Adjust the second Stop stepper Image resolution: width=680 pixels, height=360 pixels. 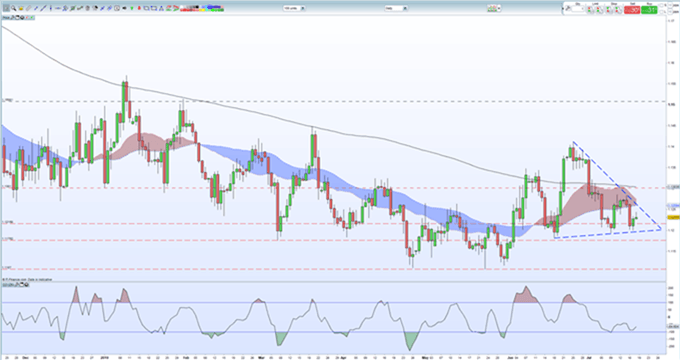[x=618, y=10]
